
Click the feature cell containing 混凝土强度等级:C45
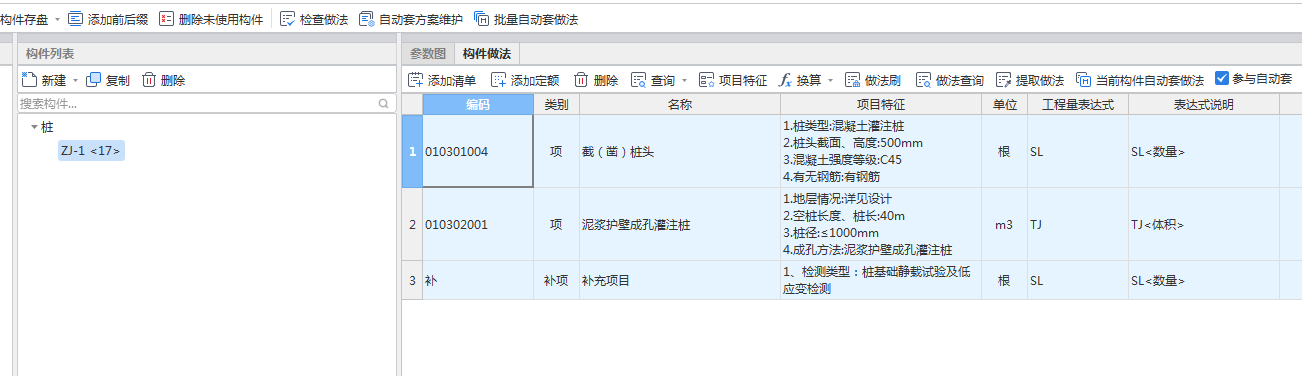[x=881, y=152]
